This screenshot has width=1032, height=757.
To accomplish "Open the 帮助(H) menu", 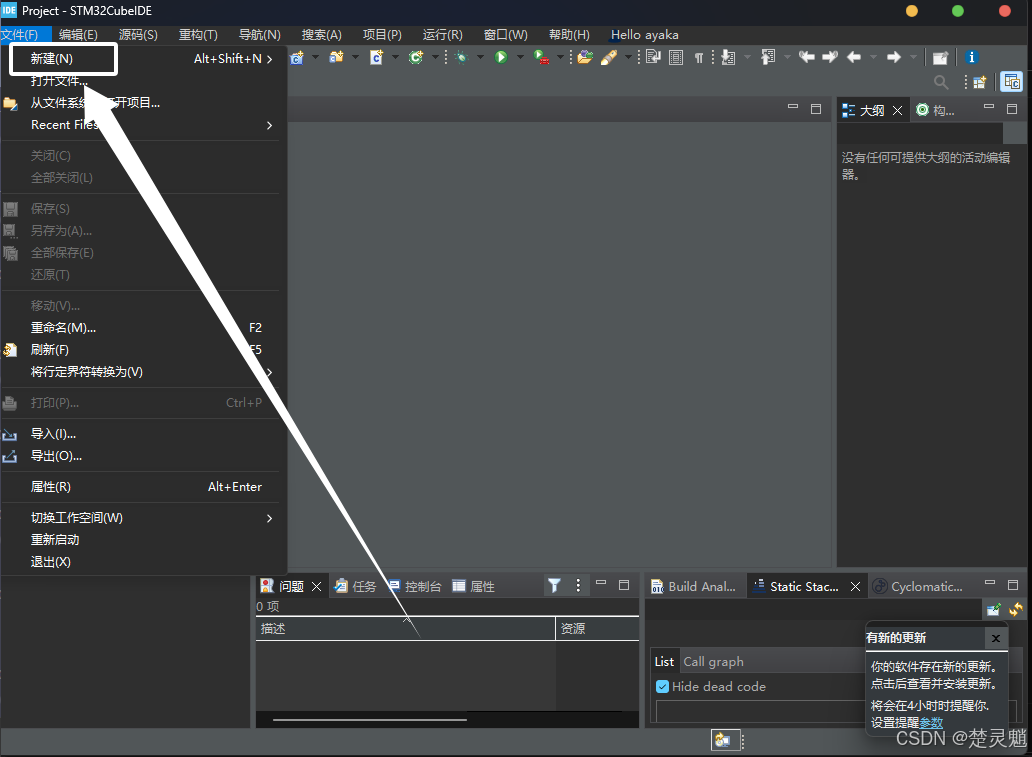I will point(569,35).
